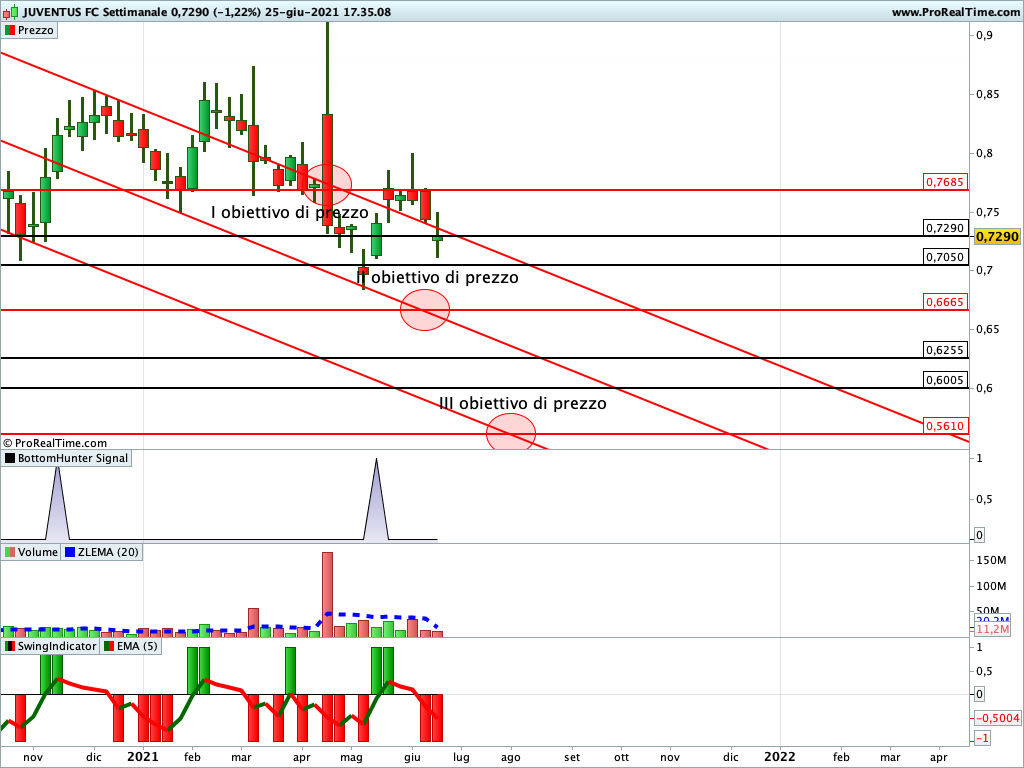This screenshot has height=768, width=1024.
Task: Select the red 0,7685 price level label
Action: (945, 182)
